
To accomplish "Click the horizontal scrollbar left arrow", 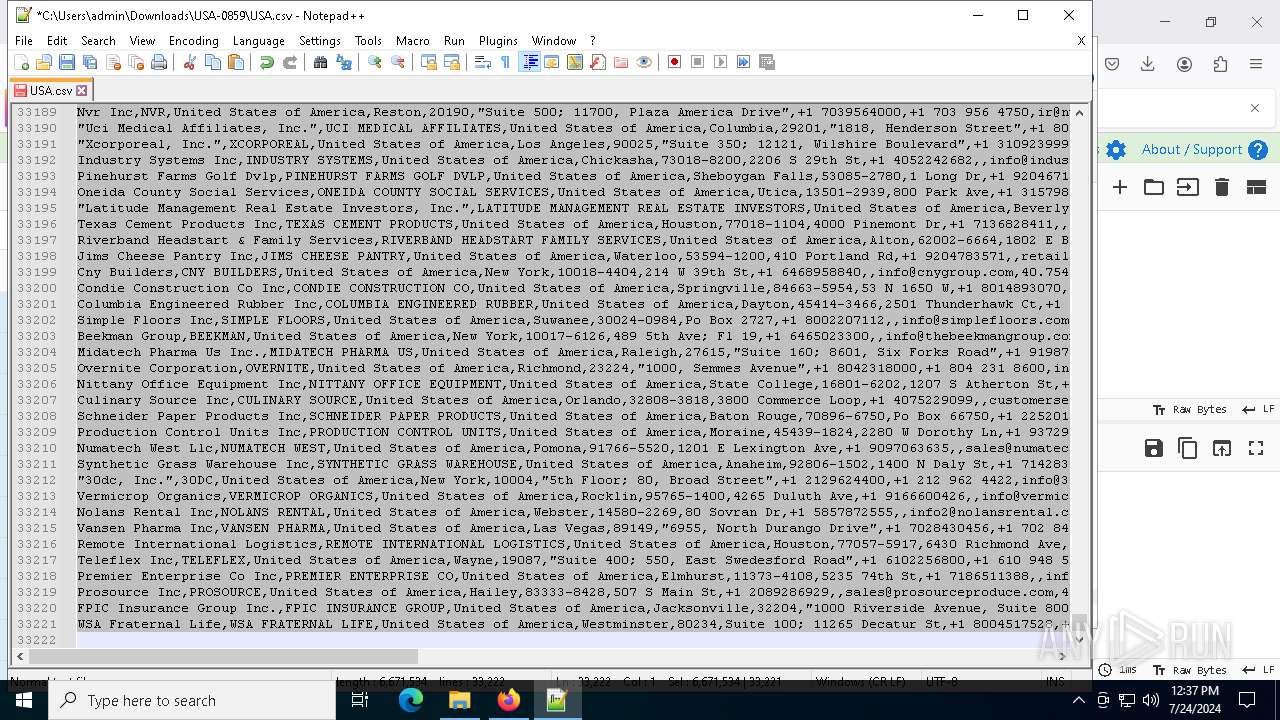I will click(x=20, y=656).
